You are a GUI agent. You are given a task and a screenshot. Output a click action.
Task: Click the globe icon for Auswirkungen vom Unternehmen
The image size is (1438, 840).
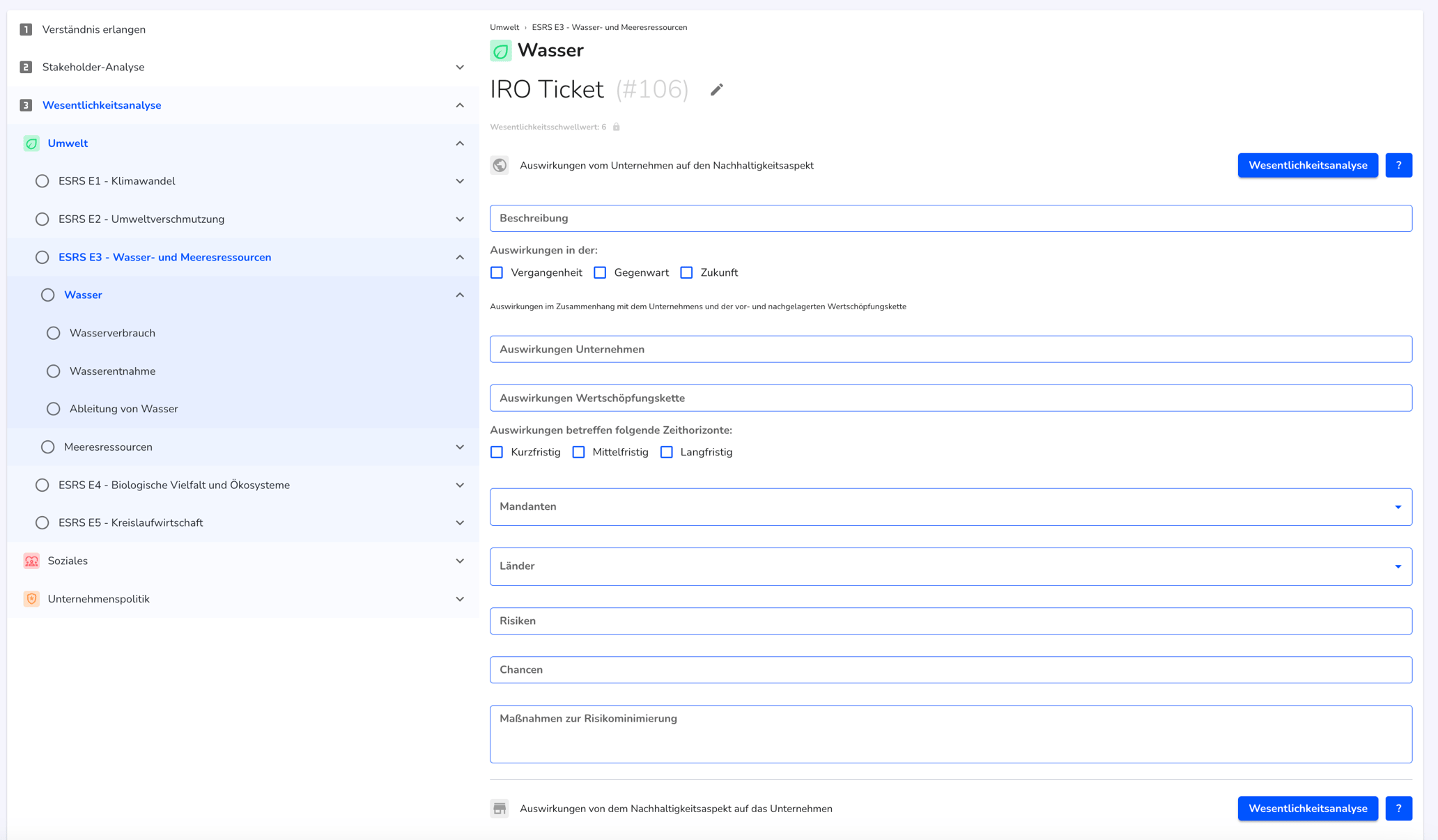(x=499, y=165)
